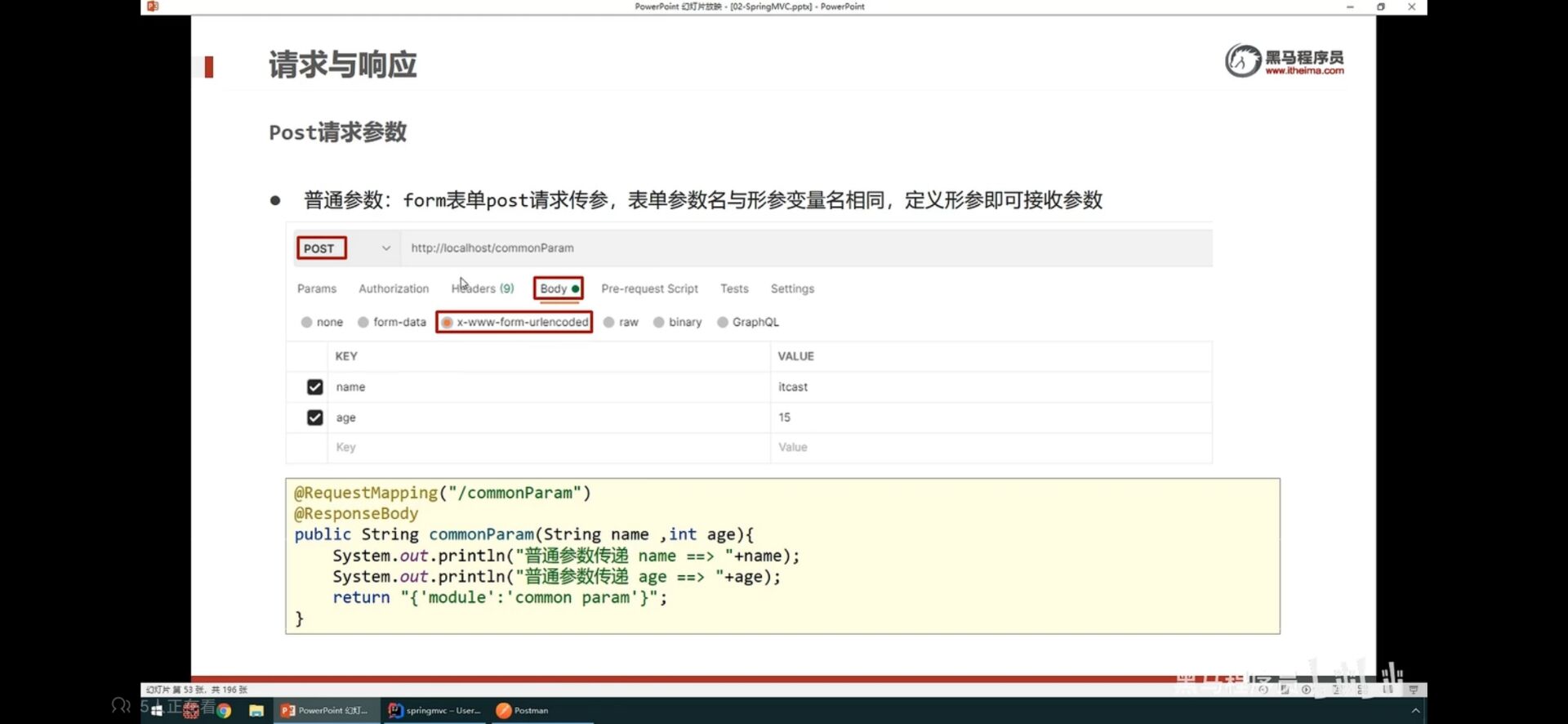Screen dimensions: 1568x724
Task: Switch to the springmvc IntelliJ taskbar window
Action: [x=434, y=711]
